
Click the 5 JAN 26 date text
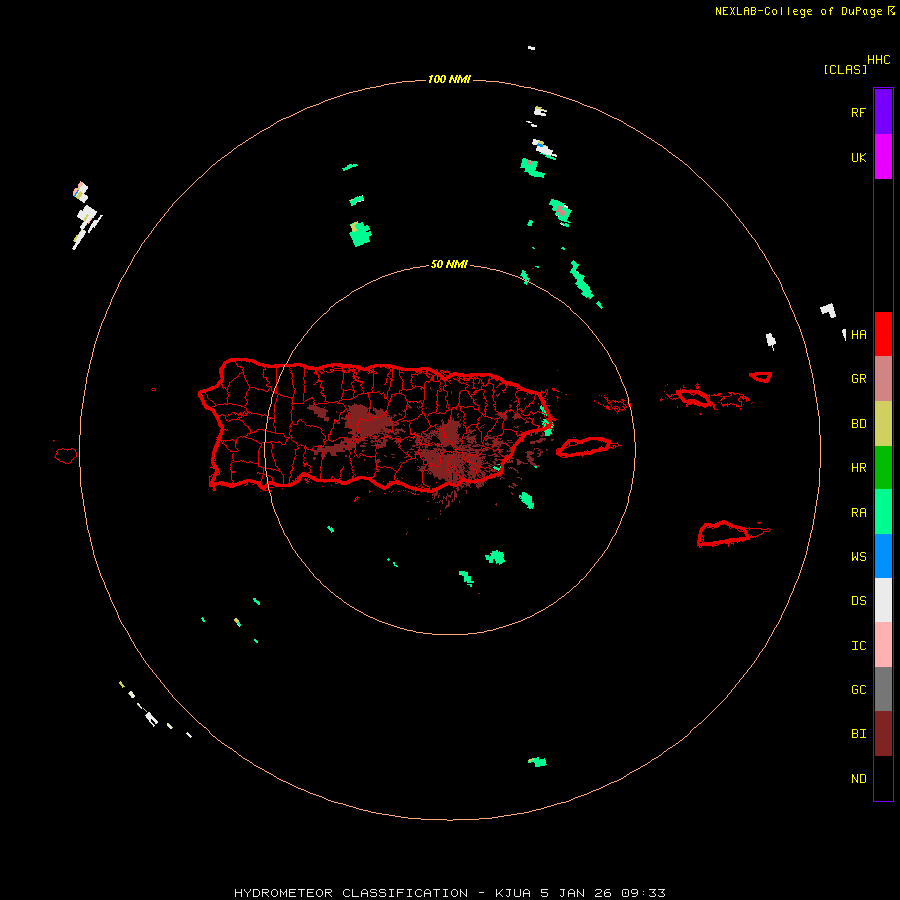coord(576,893)
